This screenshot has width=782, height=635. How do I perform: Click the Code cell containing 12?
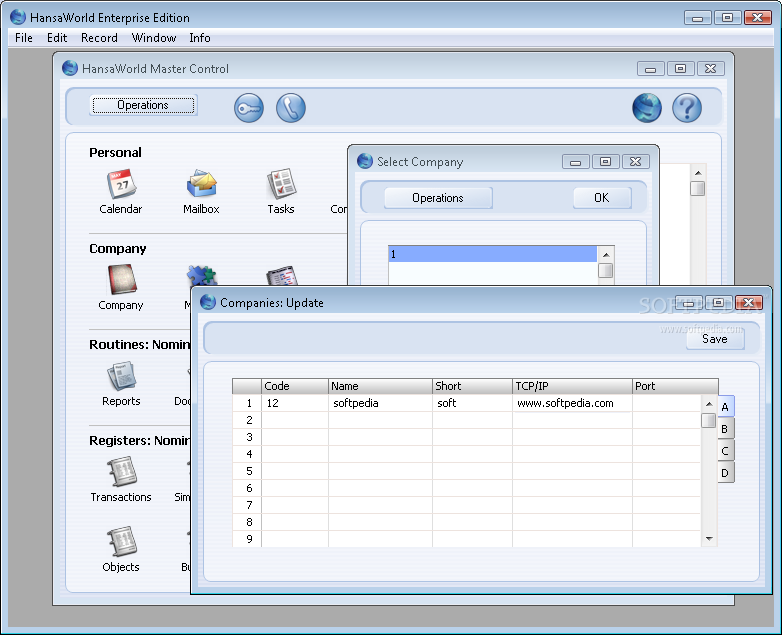click(x=295, y=403)
